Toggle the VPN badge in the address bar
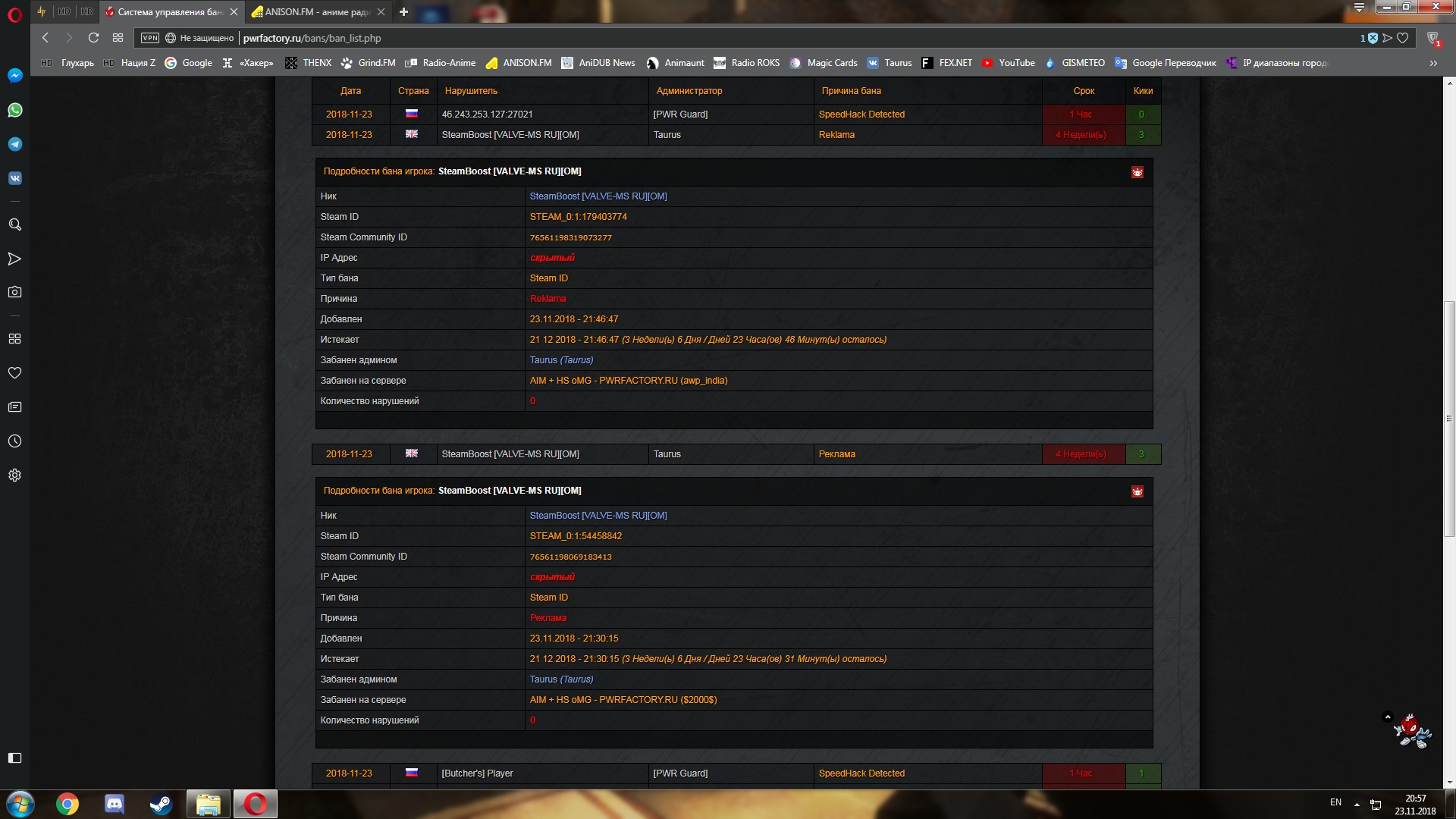Image resolution: width=1456 pixels, height=819 pixels. click(150, 38)
